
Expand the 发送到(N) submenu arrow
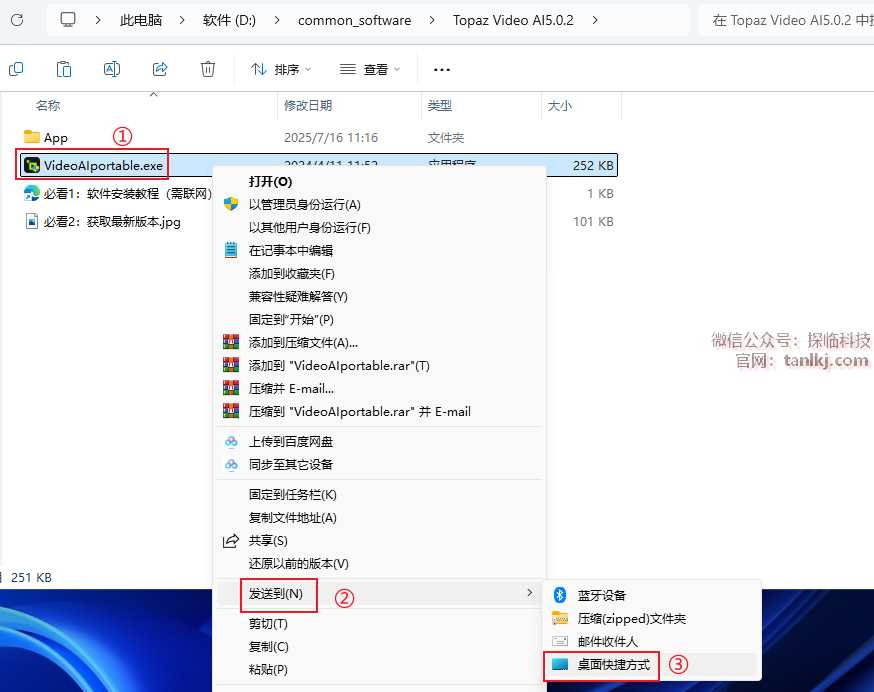[x=530, y=593]
